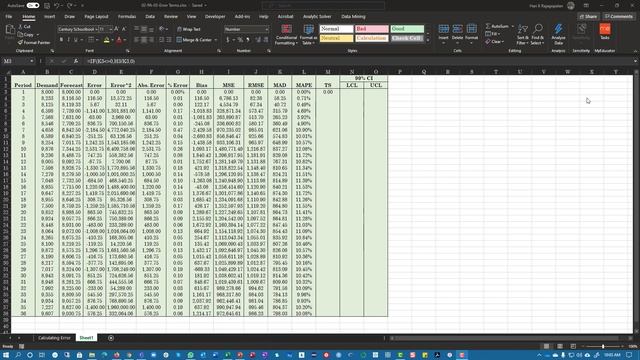This screenshot has width=640, height=360.
Task: Apply the red font color
Action: click(x=119, y=40)
